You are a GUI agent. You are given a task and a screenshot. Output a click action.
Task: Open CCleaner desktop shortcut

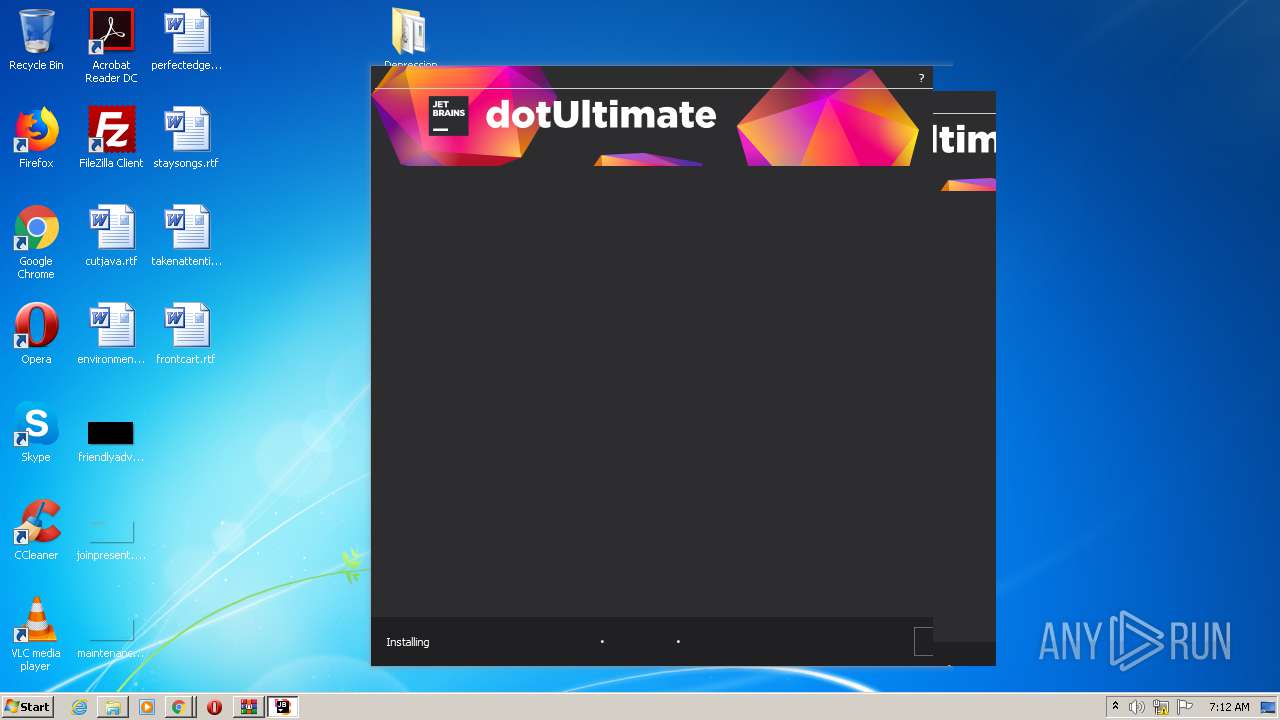click(x=36, y=530)
